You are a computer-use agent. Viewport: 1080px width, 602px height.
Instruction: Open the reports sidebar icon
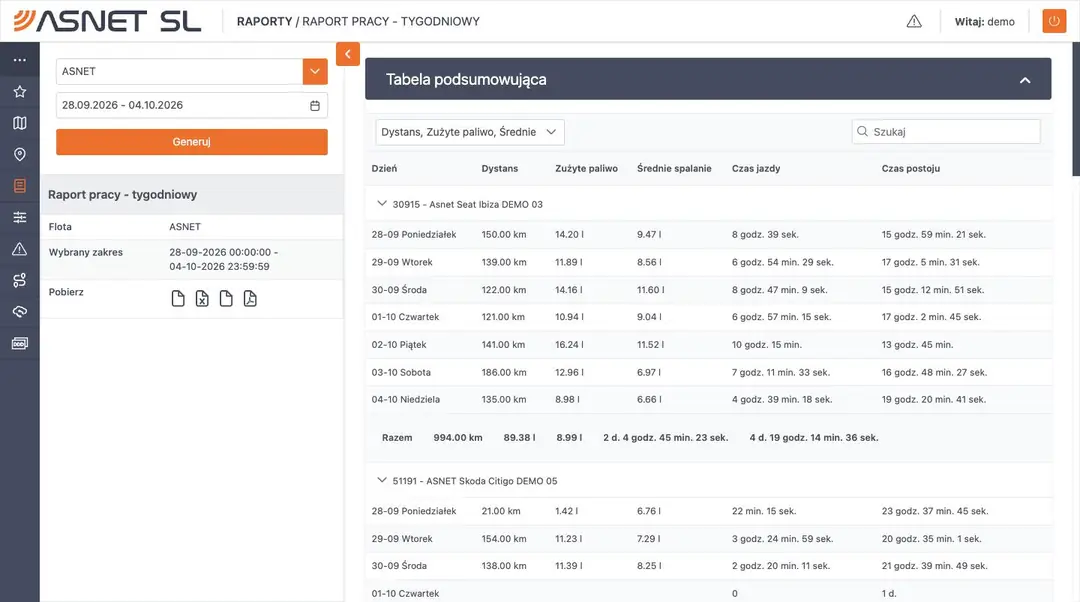pos(19,186)
